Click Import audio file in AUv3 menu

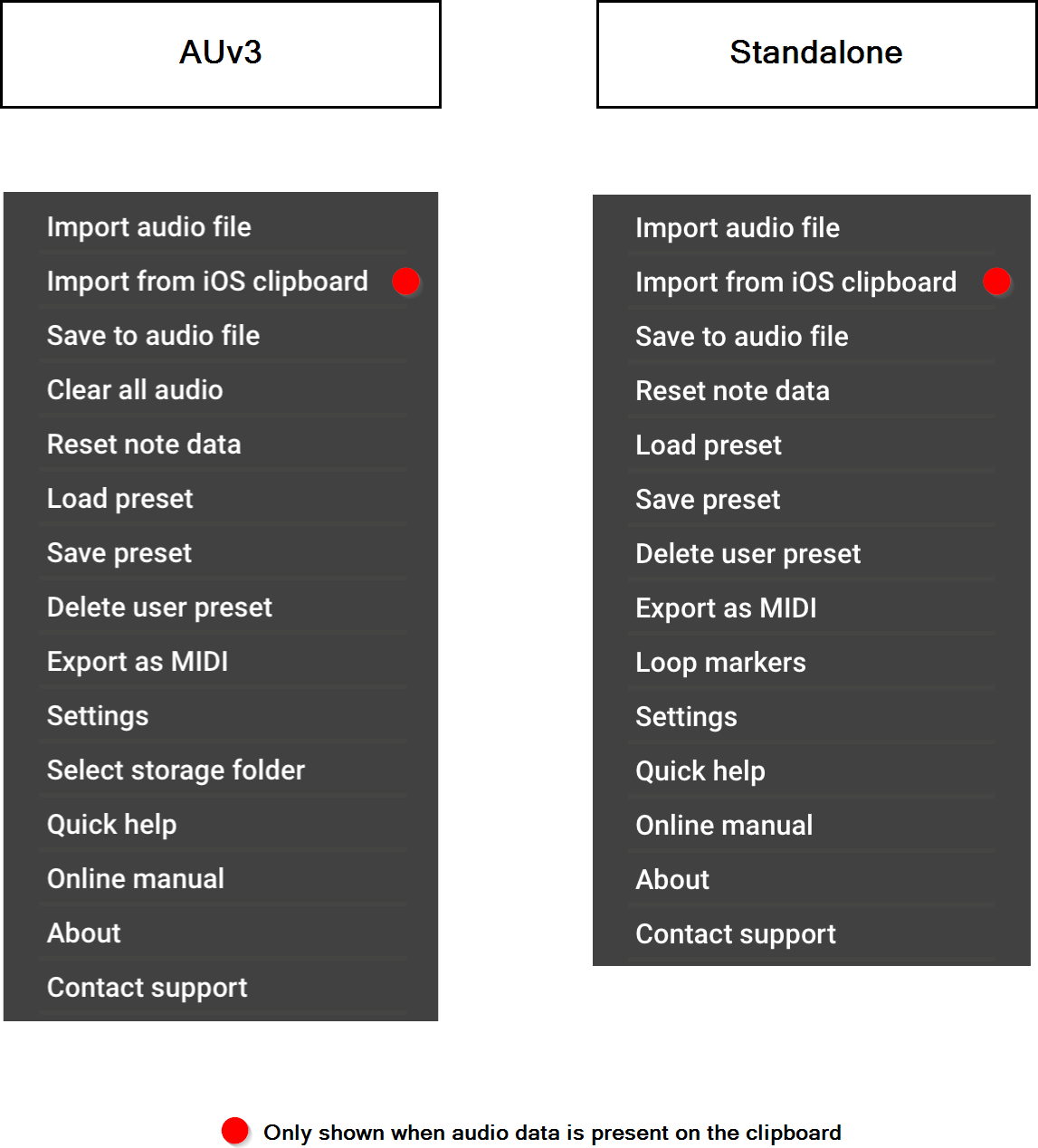[x=149, y=227]
